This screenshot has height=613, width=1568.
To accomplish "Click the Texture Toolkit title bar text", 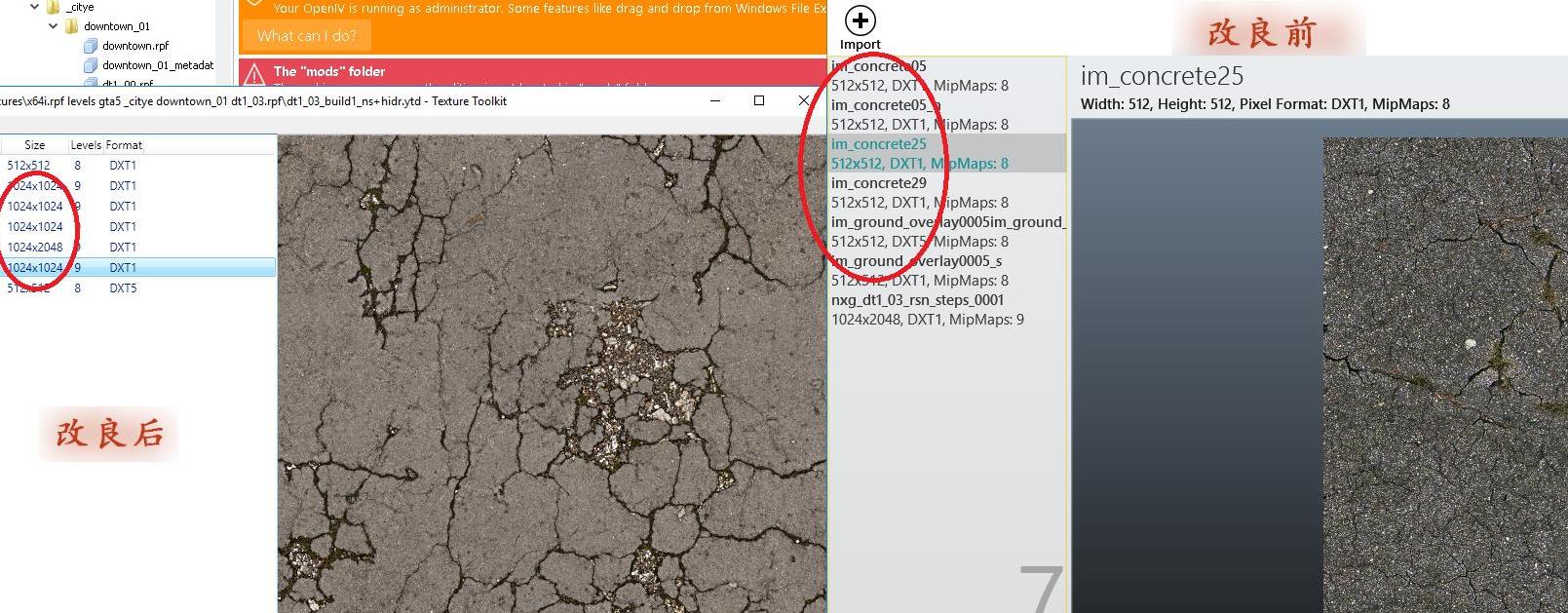I will [x=253, y=101].
